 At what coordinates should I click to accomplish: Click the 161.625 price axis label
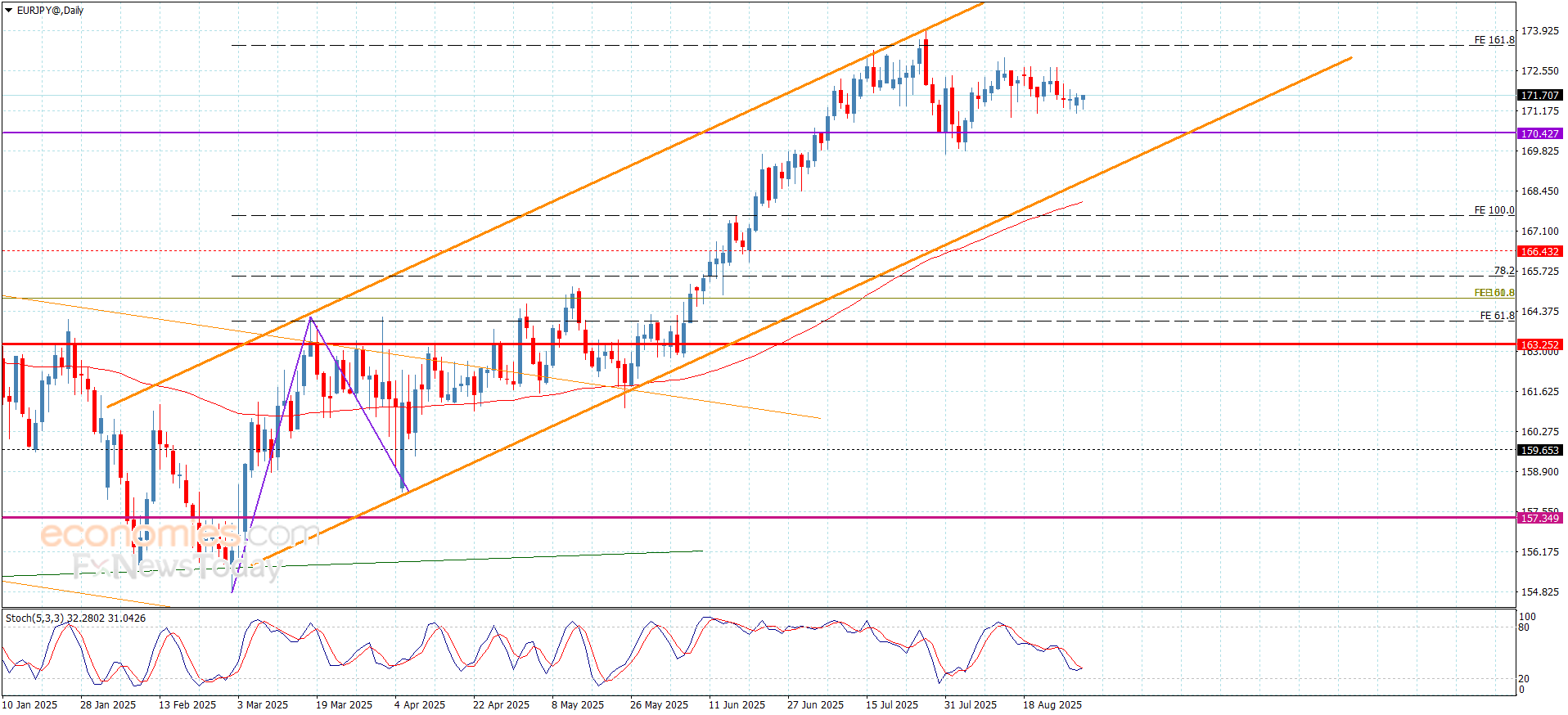pyautogui.click(x=1539, y=392)
